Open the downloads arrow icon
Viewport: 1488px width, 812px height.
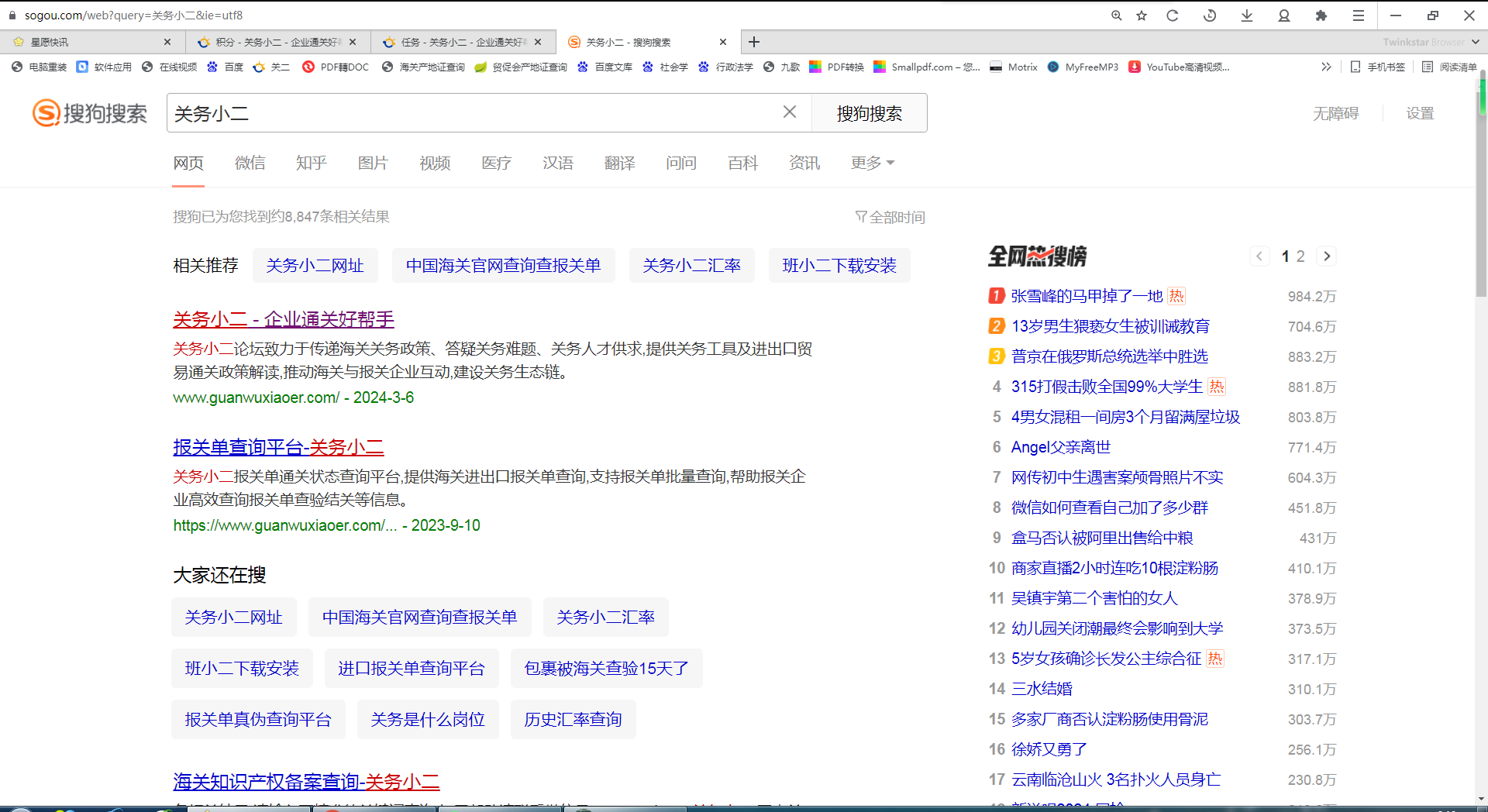1247,15
